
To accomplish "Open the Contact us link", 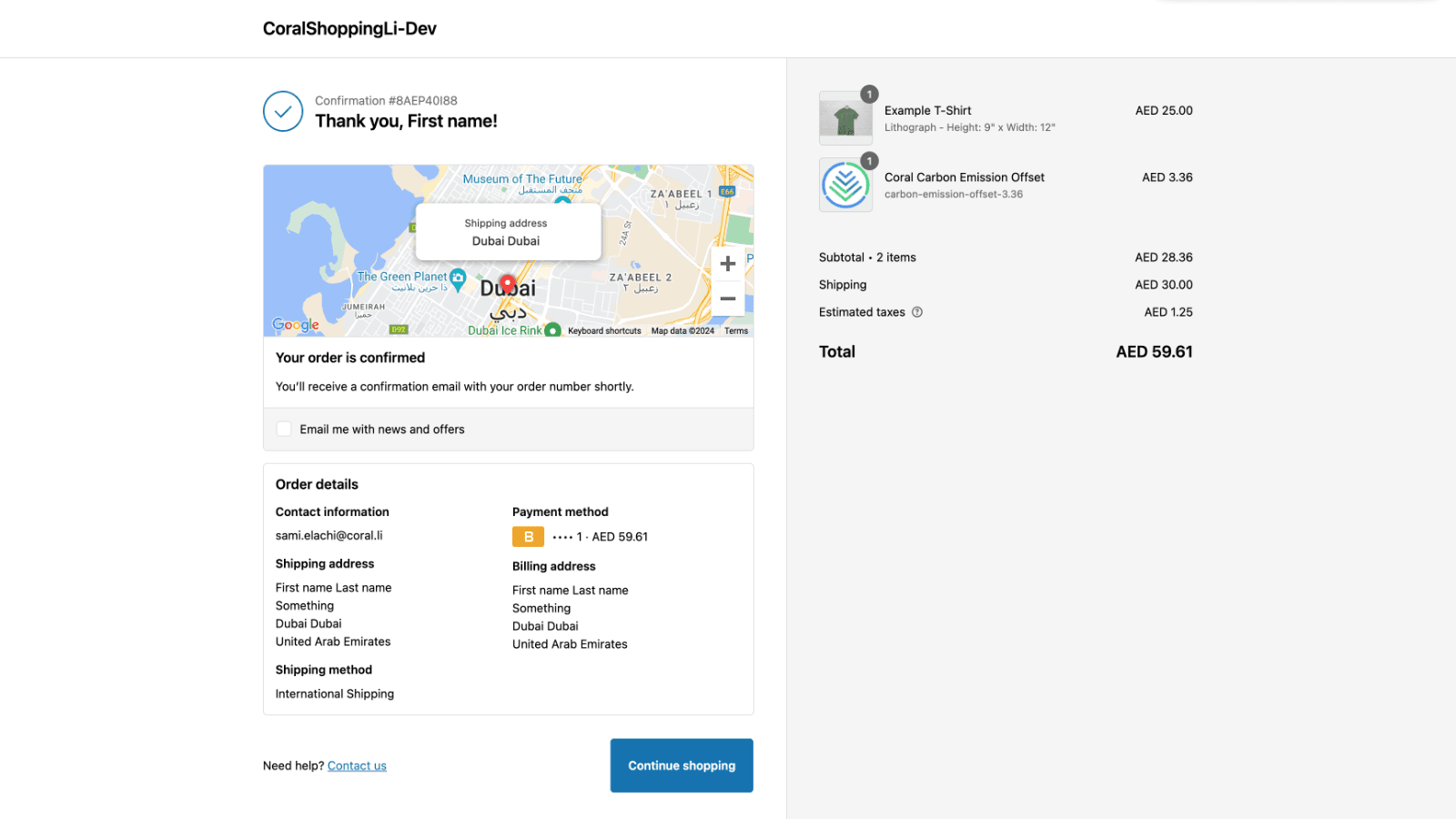I will click(357, 766).
